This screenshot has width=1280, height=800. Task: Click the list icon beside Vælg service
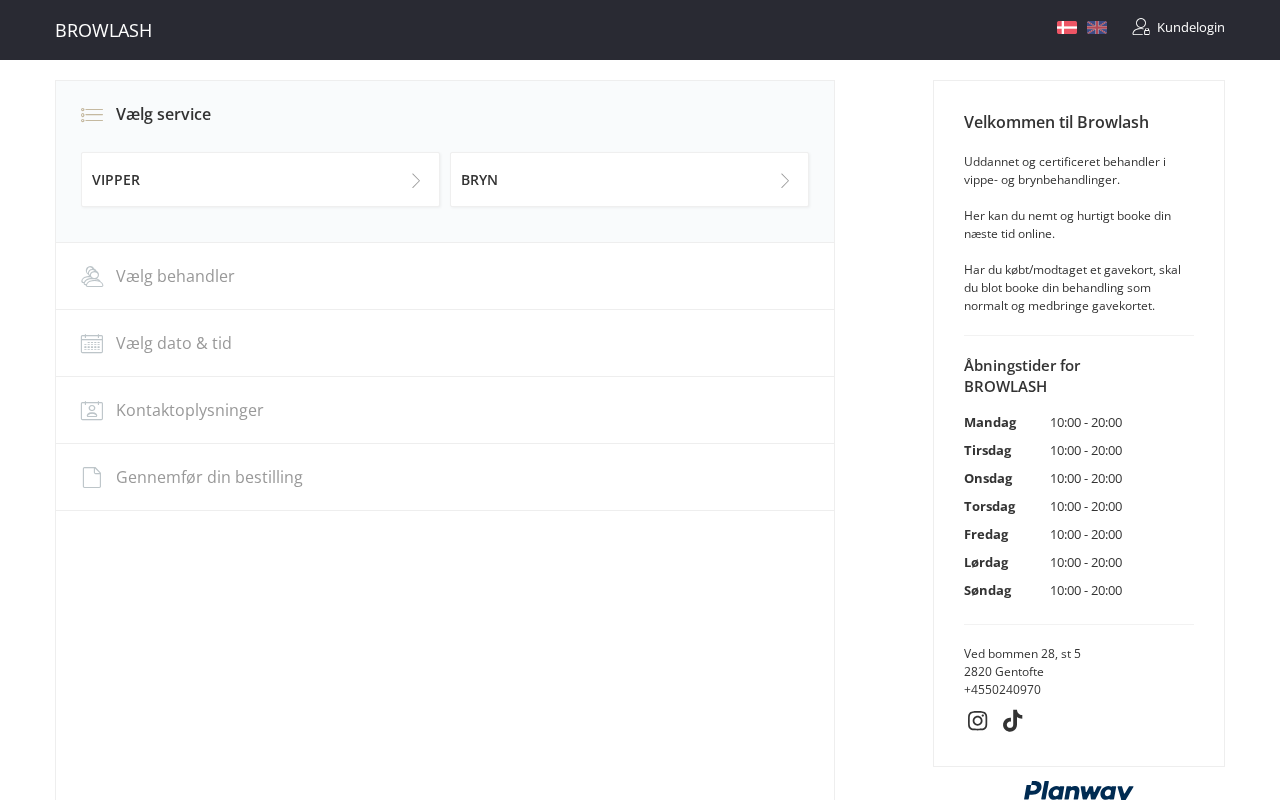point(92,115)
